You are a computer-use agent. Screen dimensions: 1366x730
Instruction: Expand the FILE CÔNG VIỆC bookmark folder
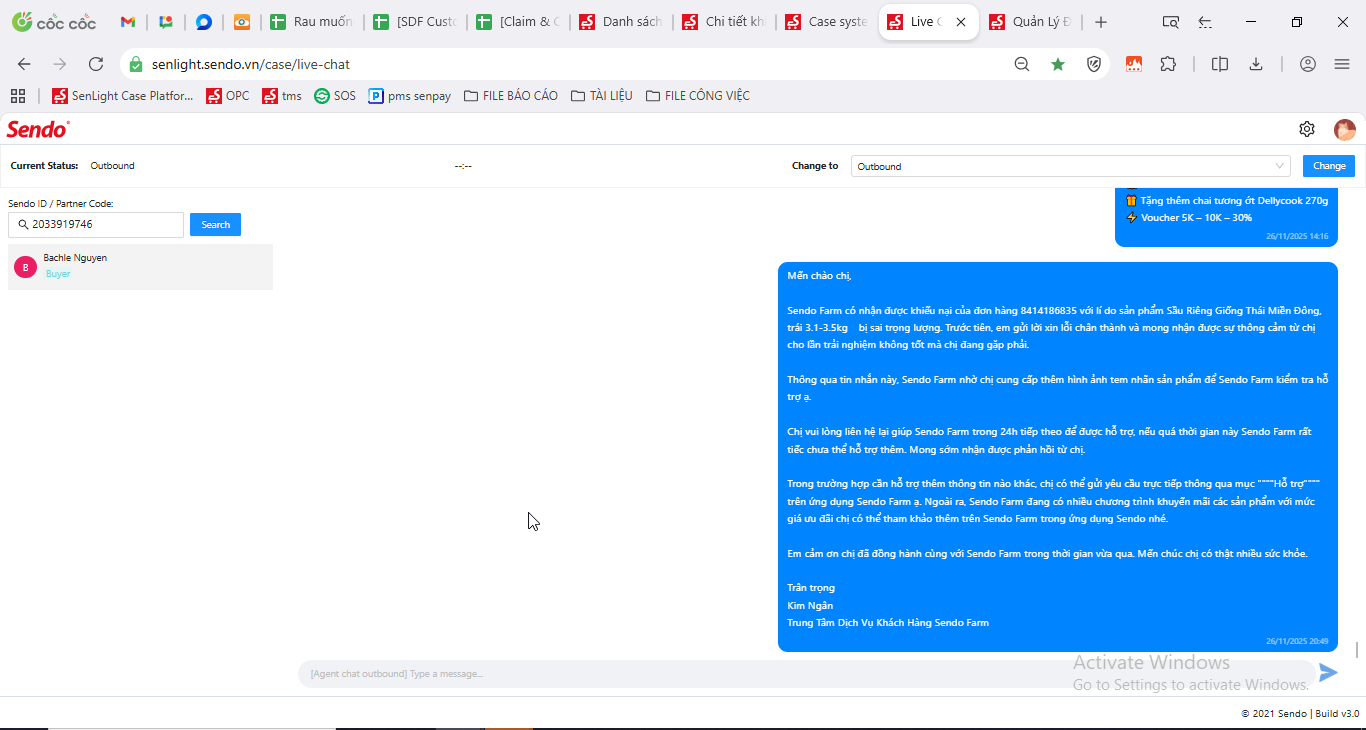(x=698, y=96)
